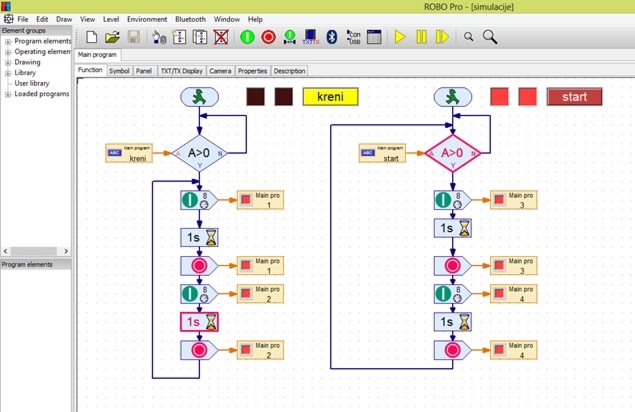Zoom in using the large magnifier
The height and width of the screenshot is (412, 635).
click(x=490, y=37)
